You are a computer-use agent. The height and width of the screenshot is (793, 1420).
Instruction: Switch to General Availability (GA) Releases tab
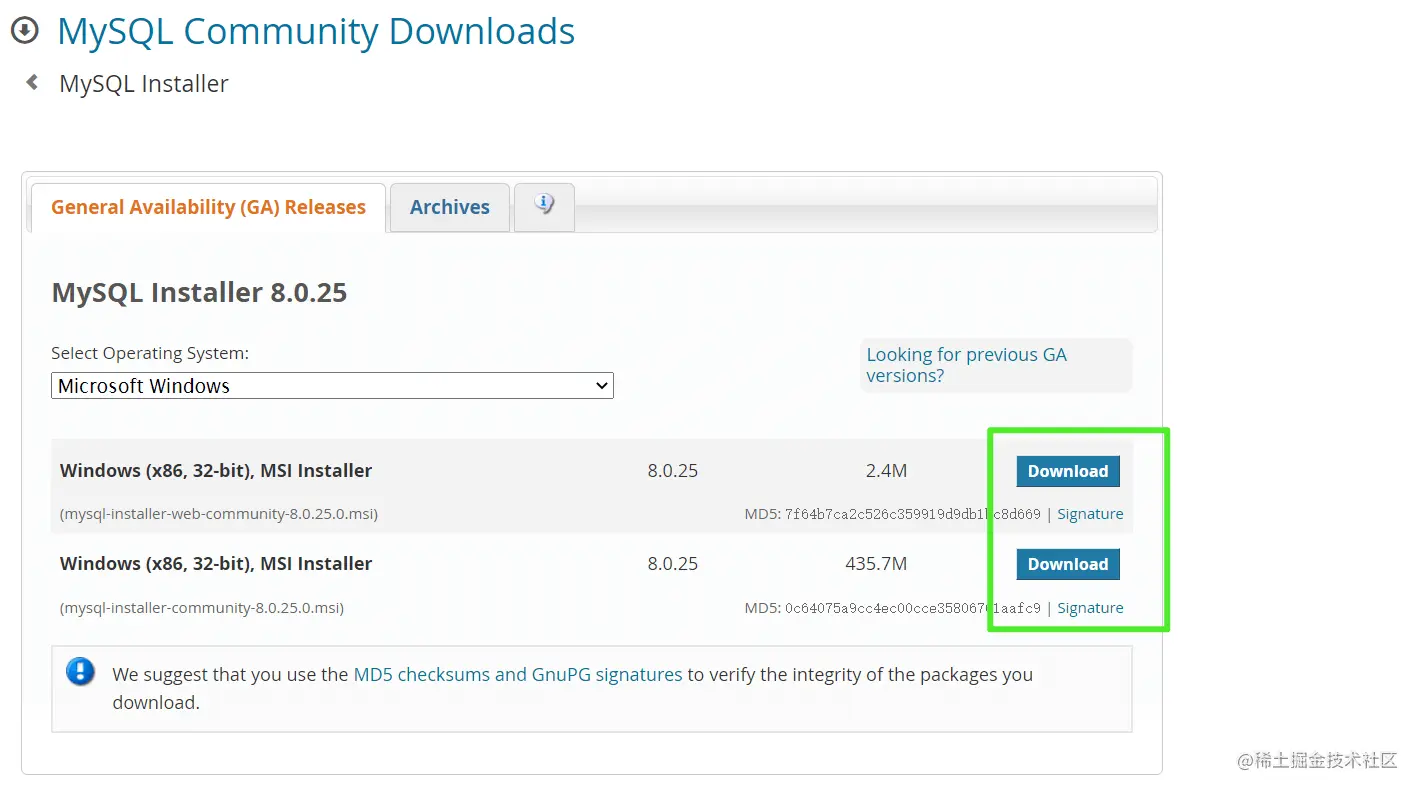(208, 207)
